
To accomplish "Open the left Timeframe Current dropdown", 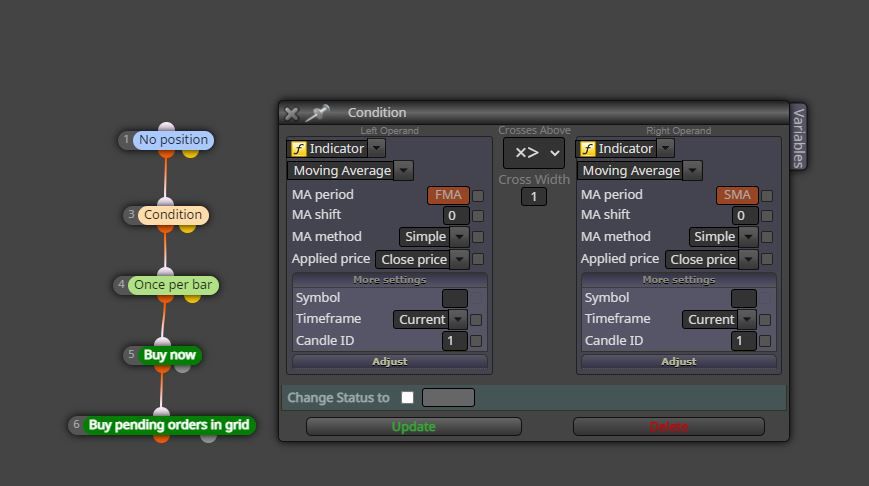I will 430,320.
